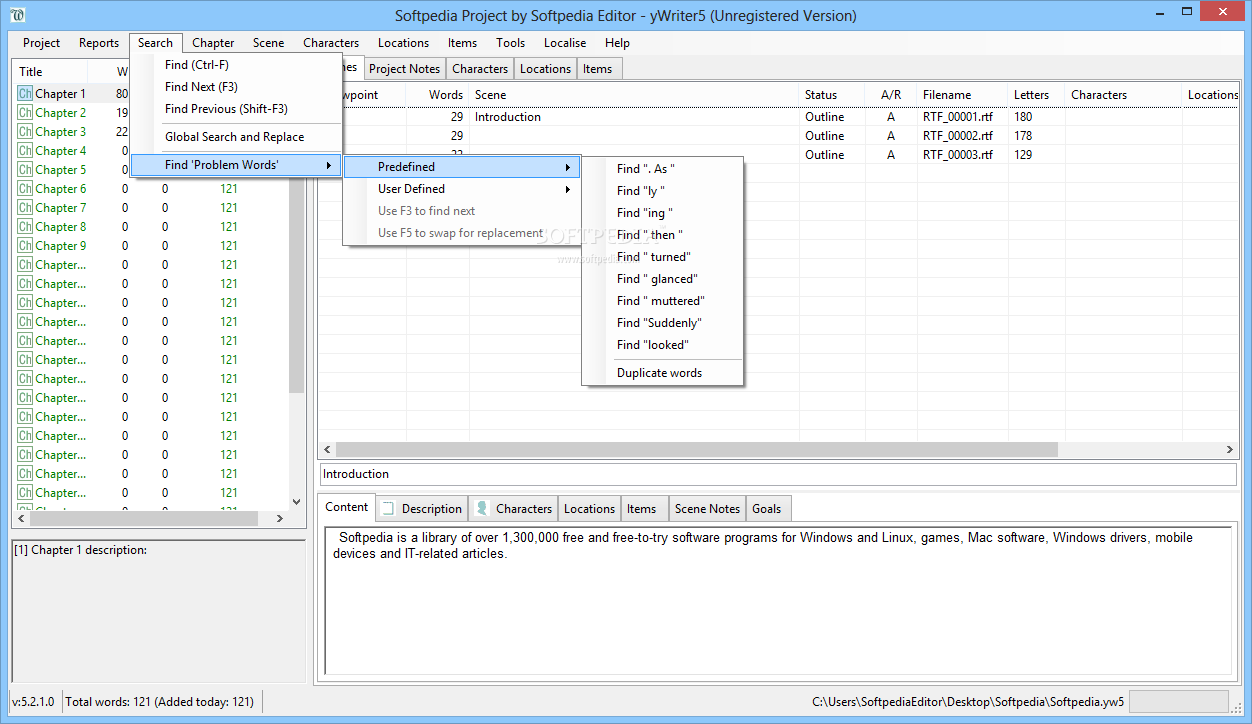Sort scenes by Filename column header
Screen dimensions: 1252x724
tap(962, 95)
